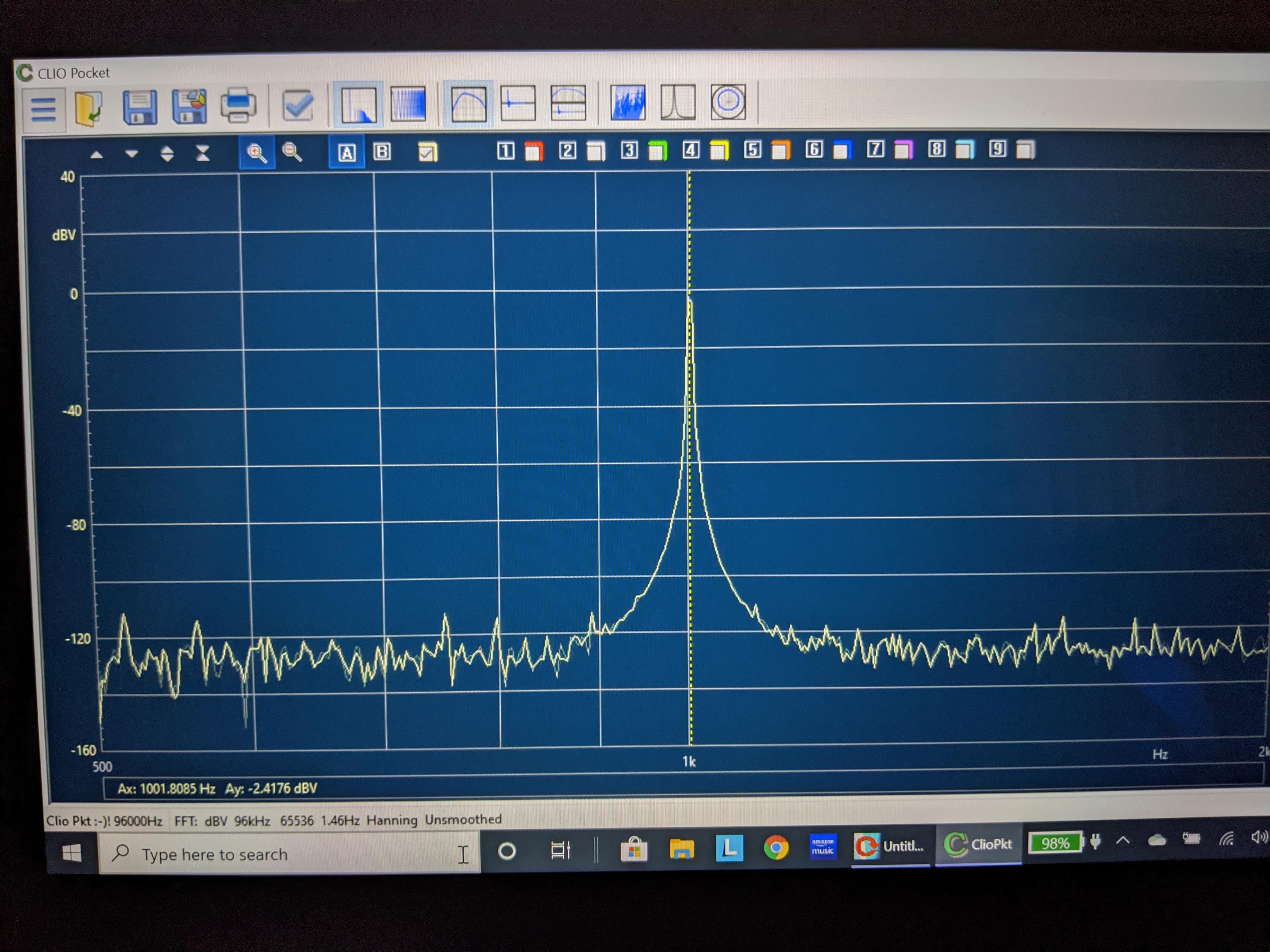The image size is (1270, 952).
Task: Click the Ax: 1001.8085 Hz readout
Action: (167, 789)
